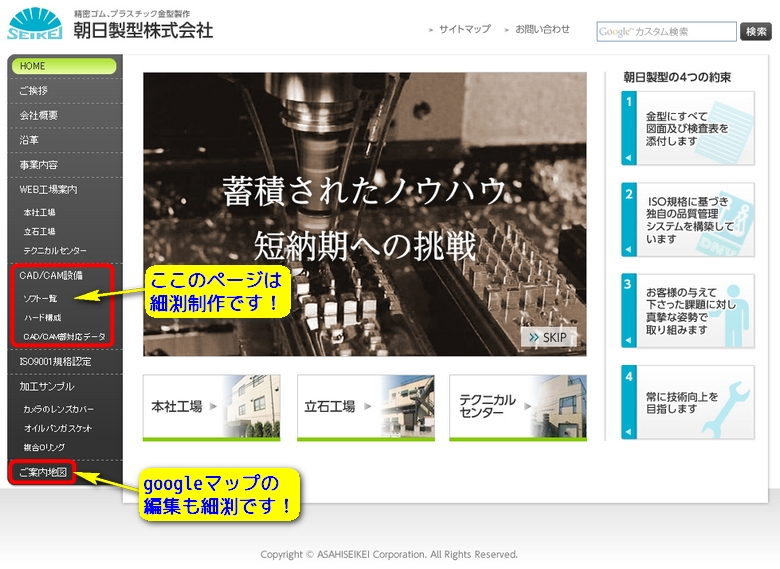Click the Asahi Seikei company logo
The height and width of the screenshot is (569, 780).
(x=34, y=24)
